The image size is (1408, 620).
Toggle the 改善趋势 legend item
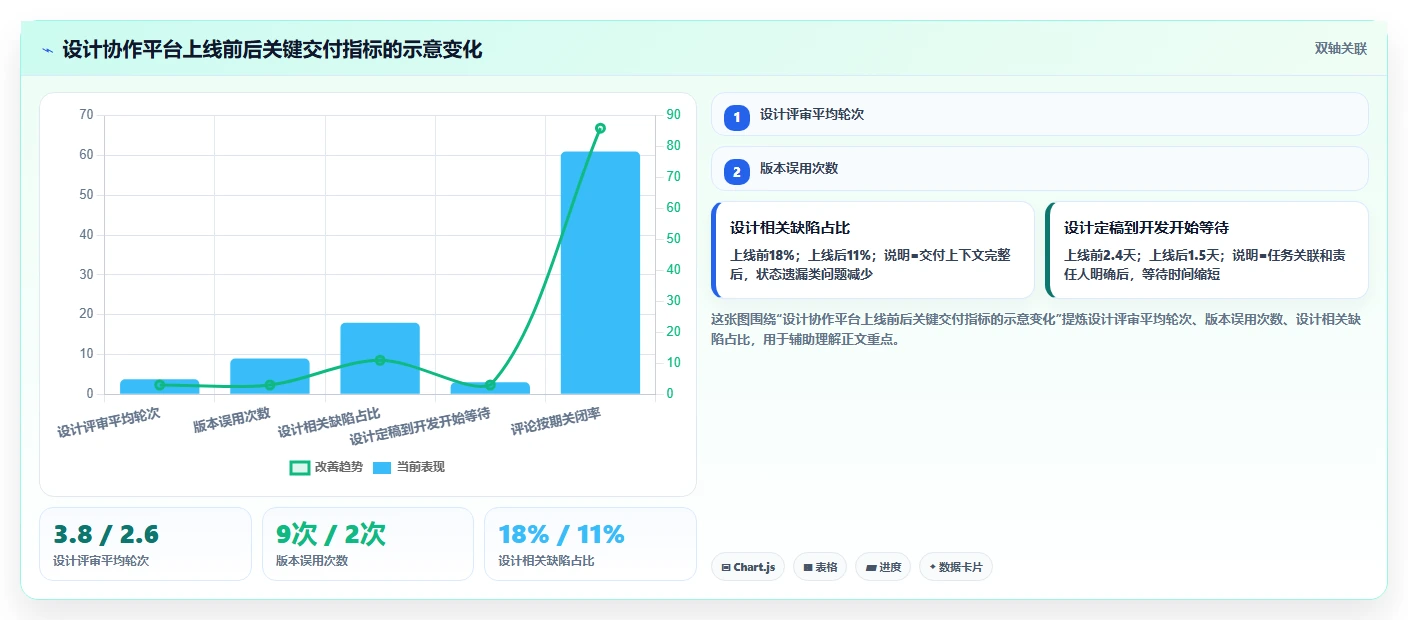pyautogui.click(x=325, y=467)
